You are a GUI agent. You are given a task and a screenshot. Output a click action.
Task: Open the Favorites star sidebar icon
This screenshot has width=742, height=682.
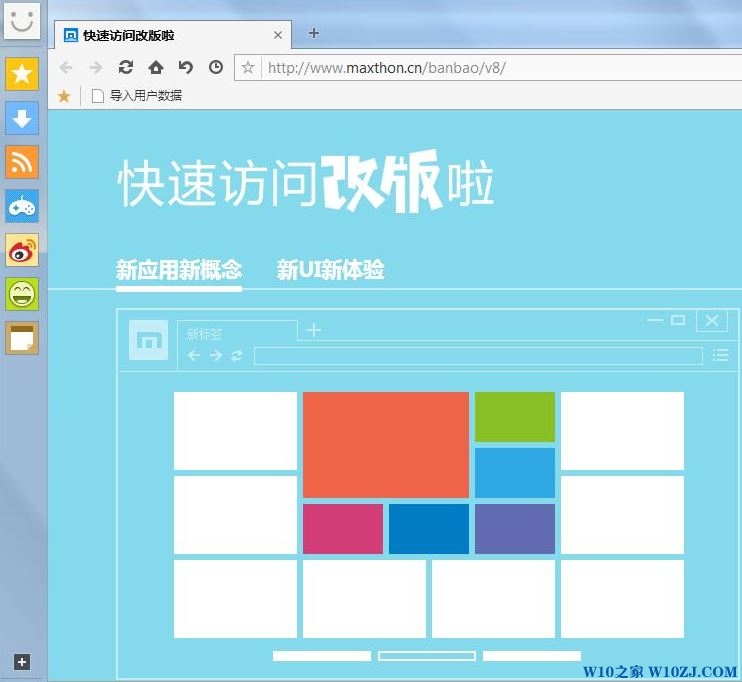click(21, 74)
